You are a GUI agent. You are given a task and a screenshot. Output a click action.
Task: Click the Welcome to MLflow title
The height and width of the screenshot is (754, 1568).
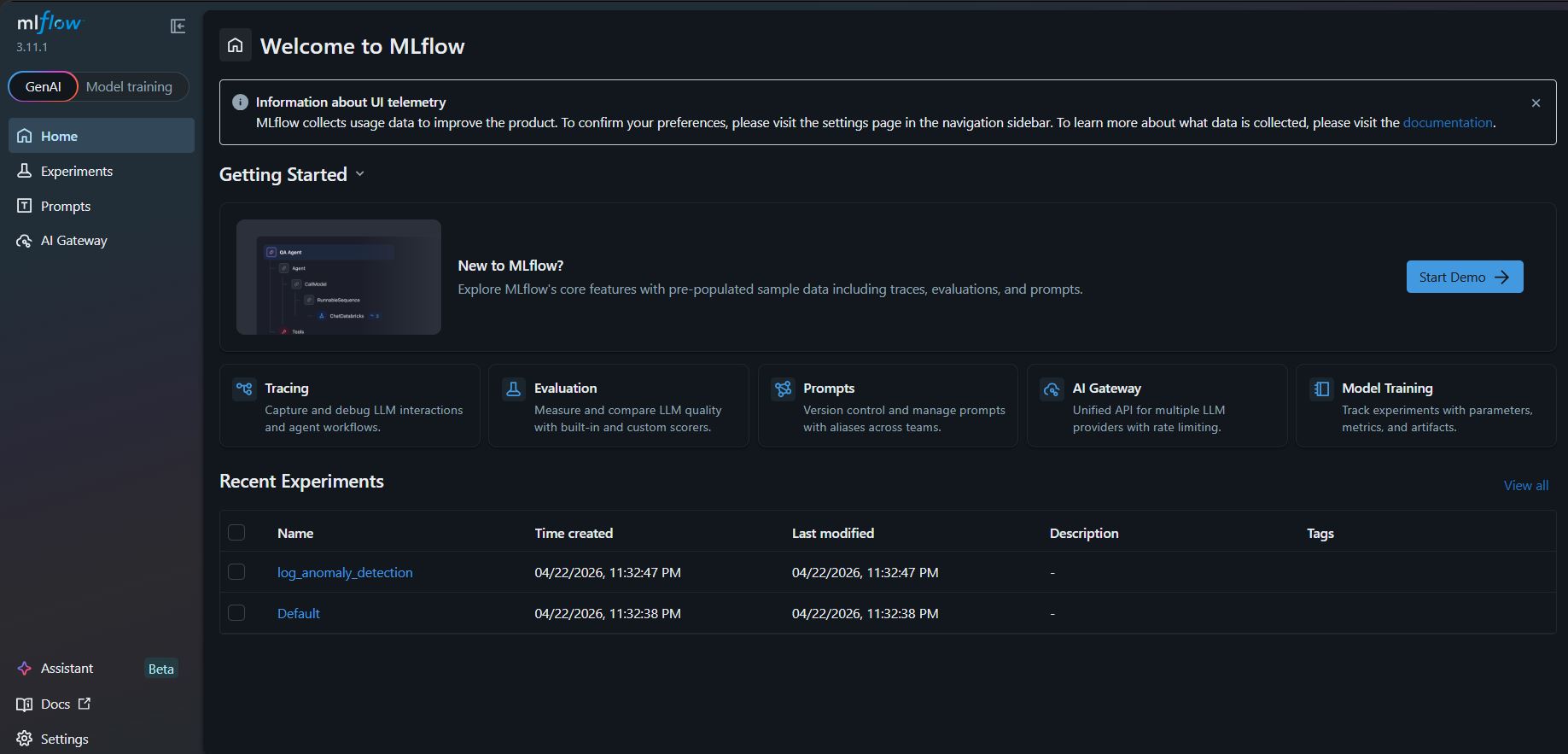[363, 46]
